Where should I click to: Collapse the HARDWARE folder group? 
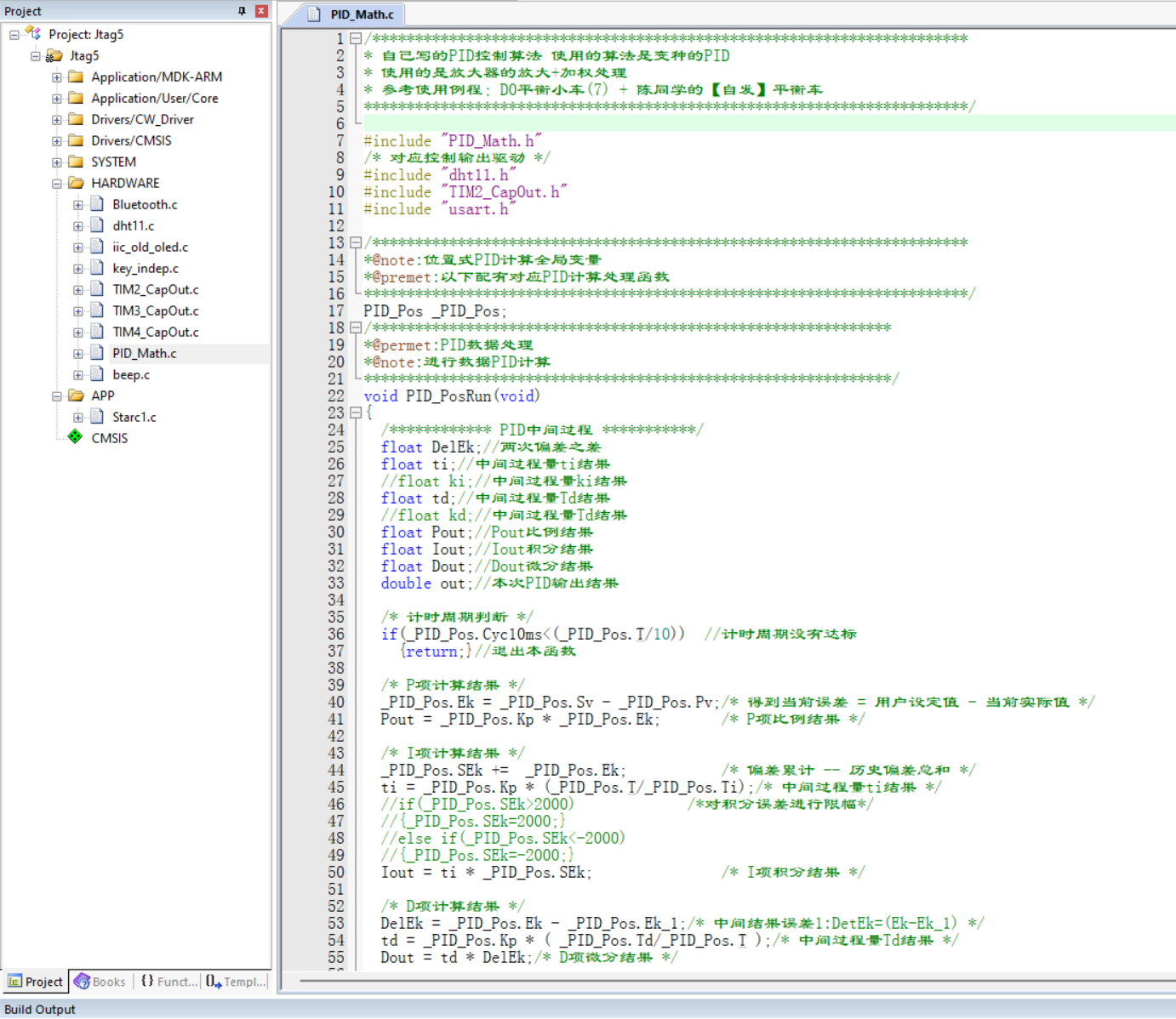pos(57,184)
